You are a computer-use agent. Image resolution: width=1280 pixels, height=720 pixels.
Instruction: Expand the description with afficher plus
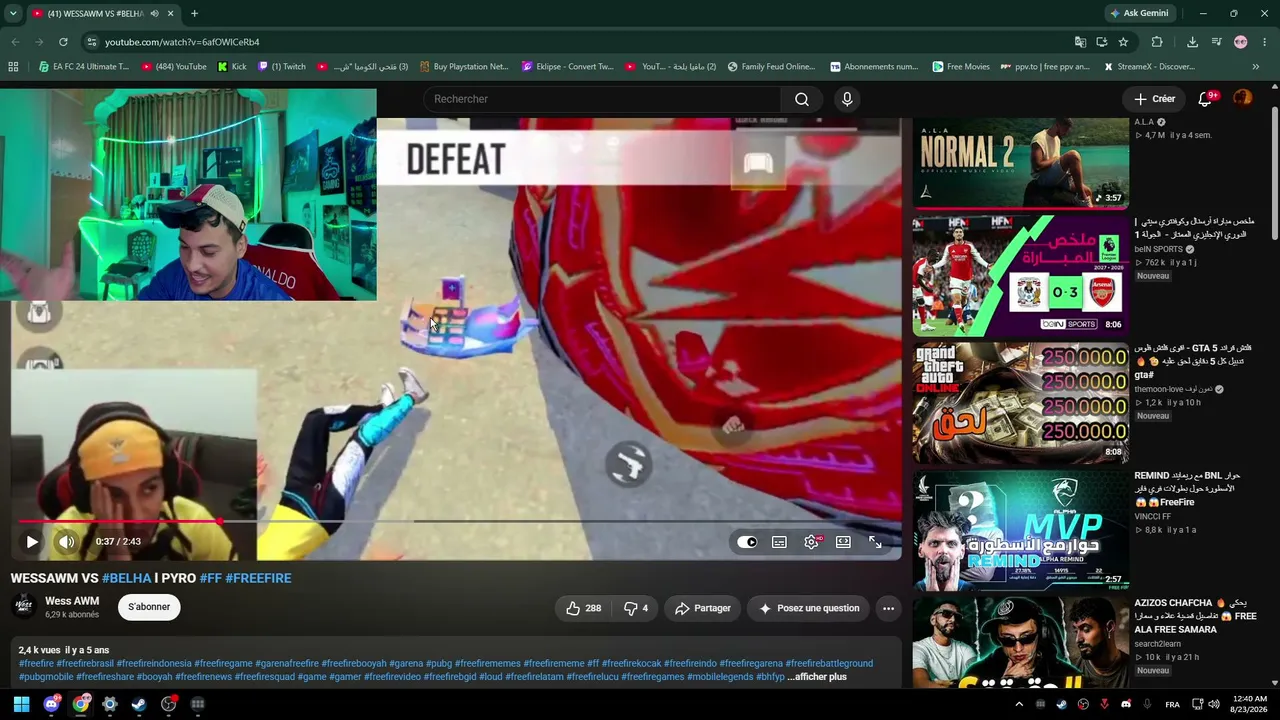click(817, 677)
